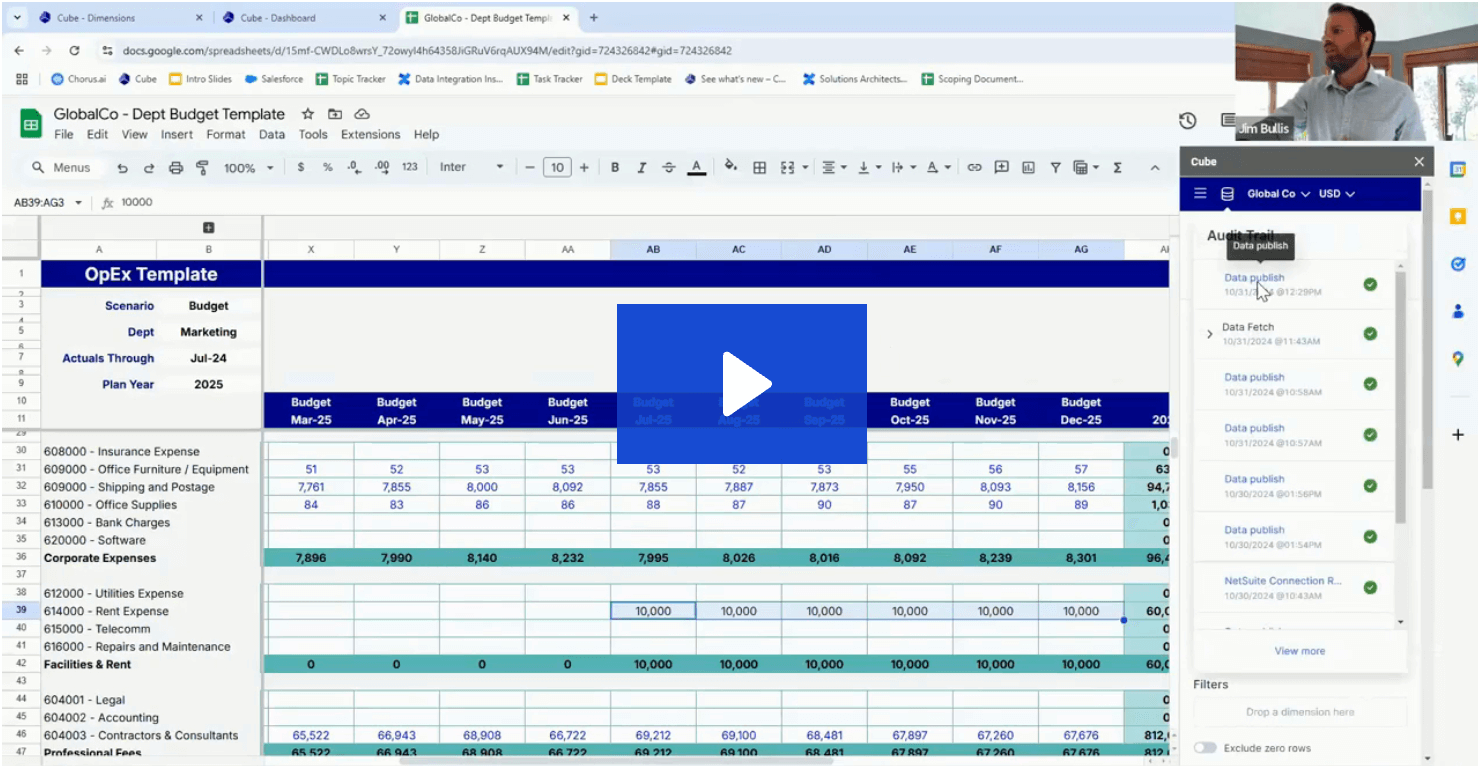Expand the Data Fetch audit entry
Viewport: 1478px width, 766px height.
[x=1209, y=335]
